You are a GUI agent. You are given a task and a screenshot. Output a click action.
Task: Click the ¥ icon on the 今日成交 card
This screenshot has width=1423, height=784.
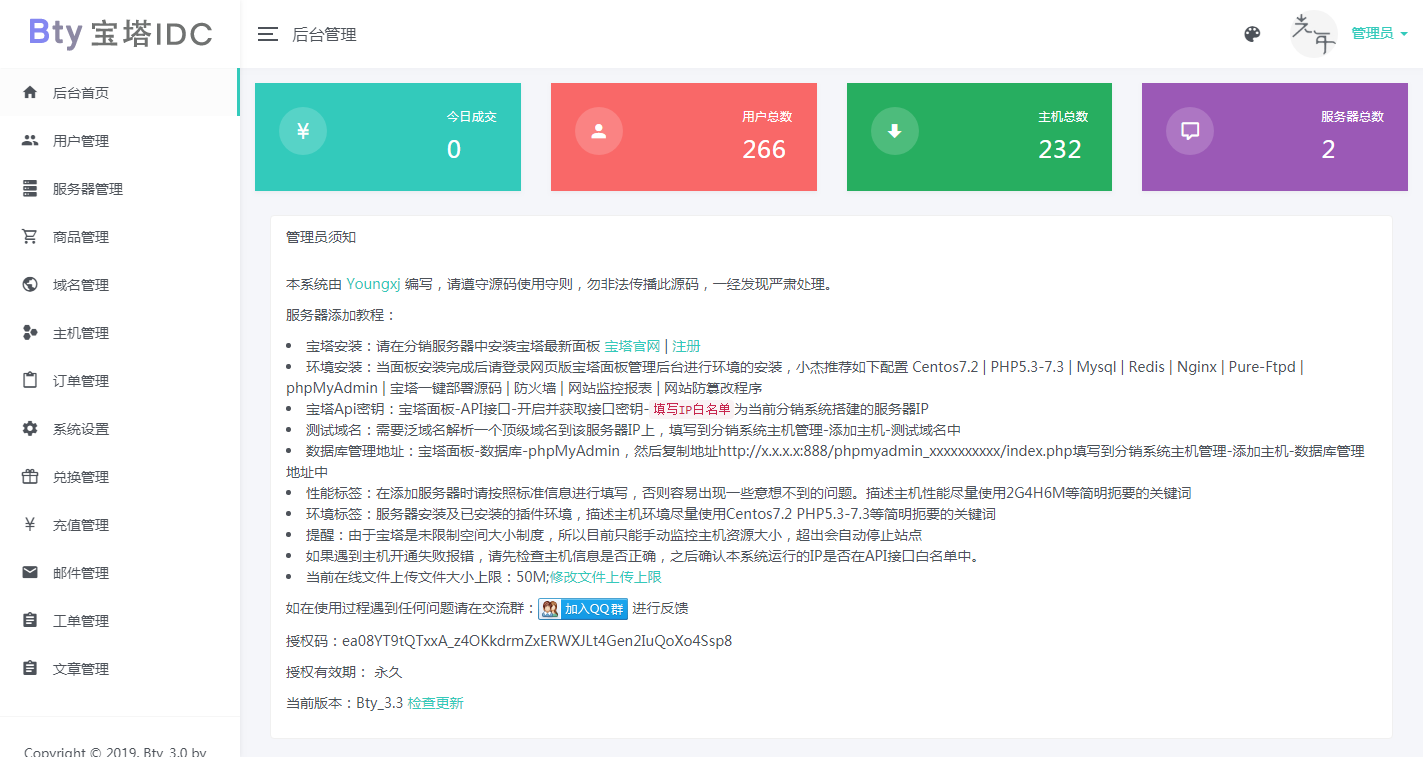(302, 130)
